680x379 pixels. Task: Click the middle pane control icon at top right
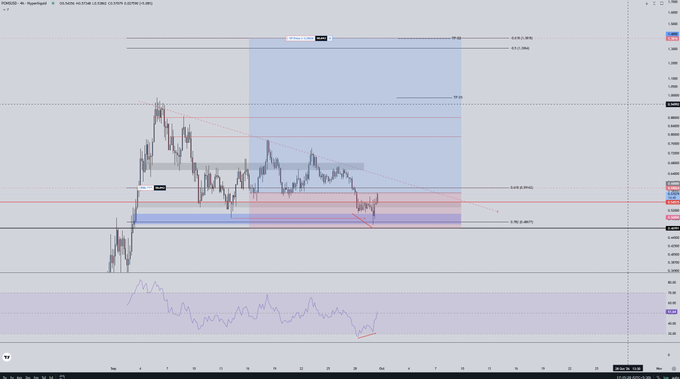click(654, 3)
